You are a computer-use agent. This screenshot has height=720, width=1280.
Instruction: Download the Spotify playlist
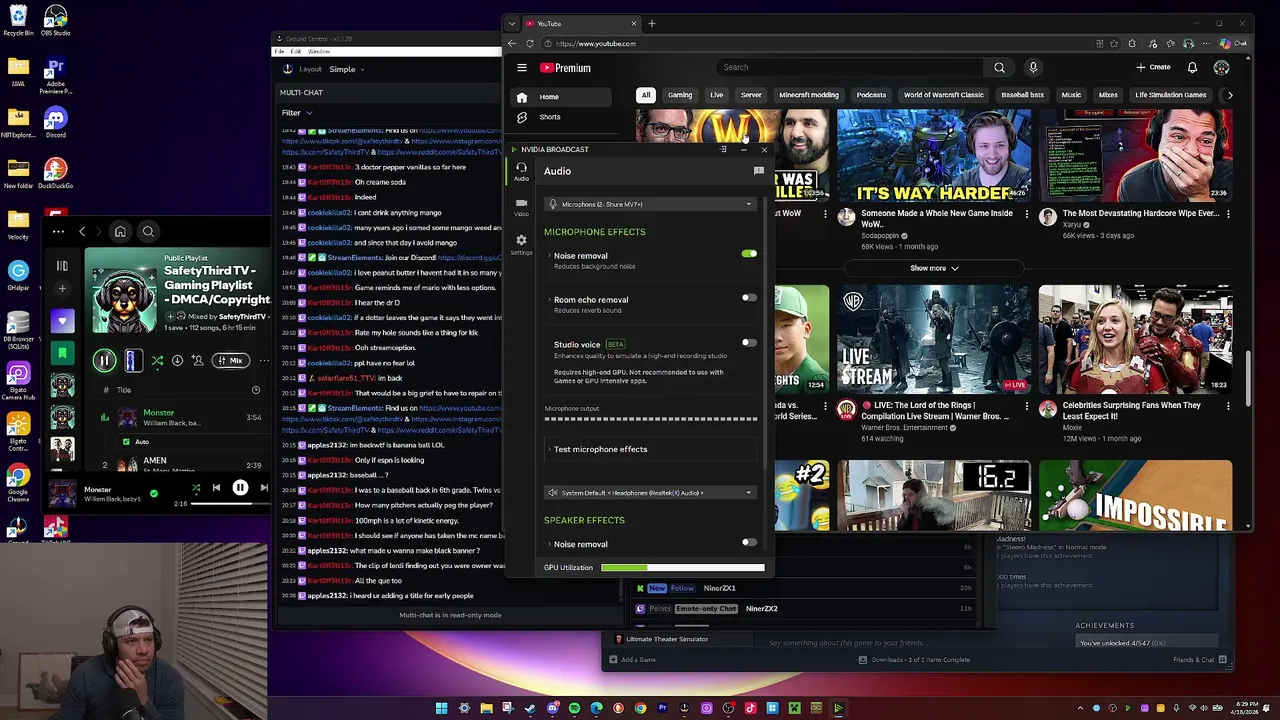coord(177,361)
